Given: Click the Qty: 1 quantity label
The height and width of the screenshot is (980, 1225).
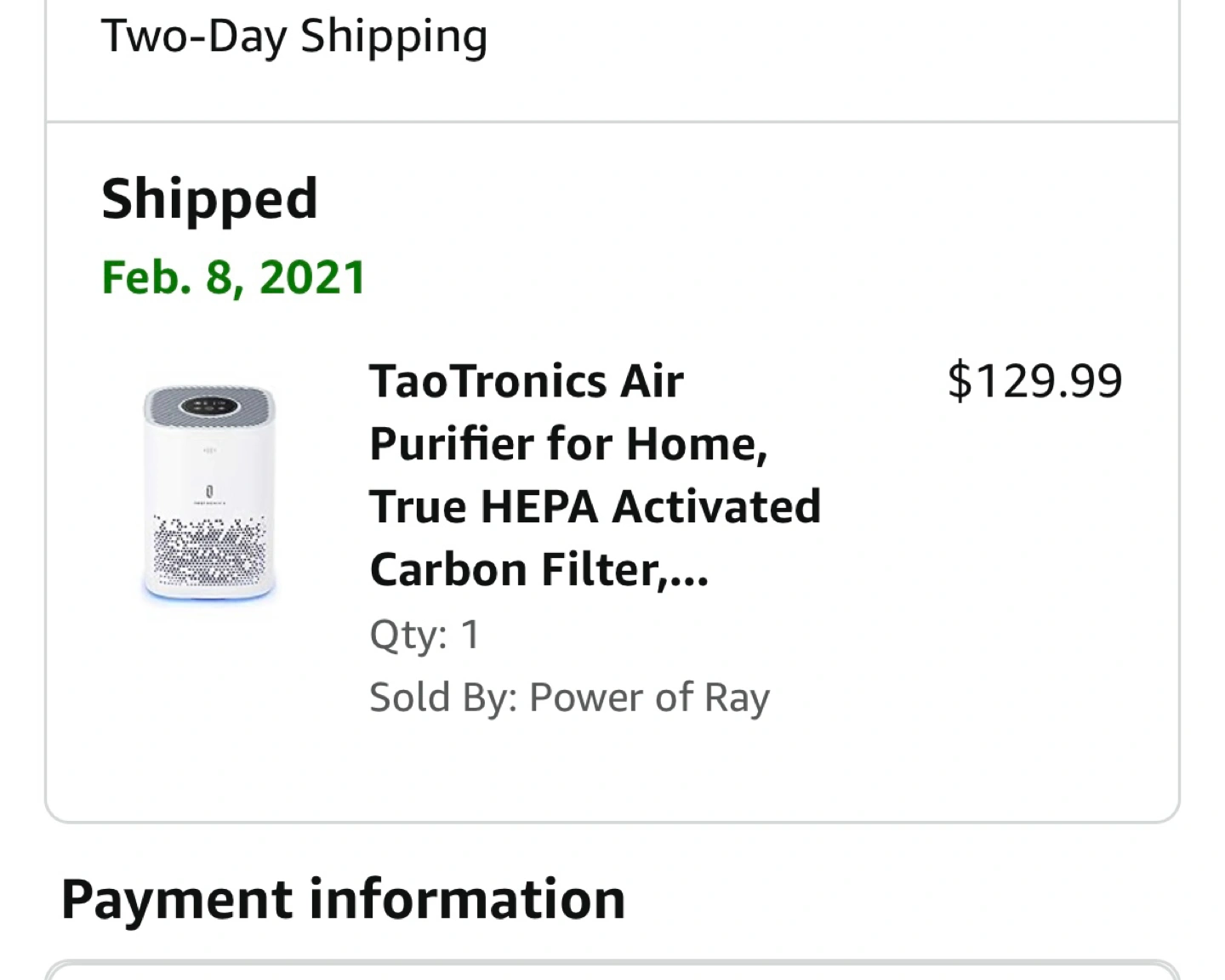Looking at the screenshot, I should click(x=424, y=635).
